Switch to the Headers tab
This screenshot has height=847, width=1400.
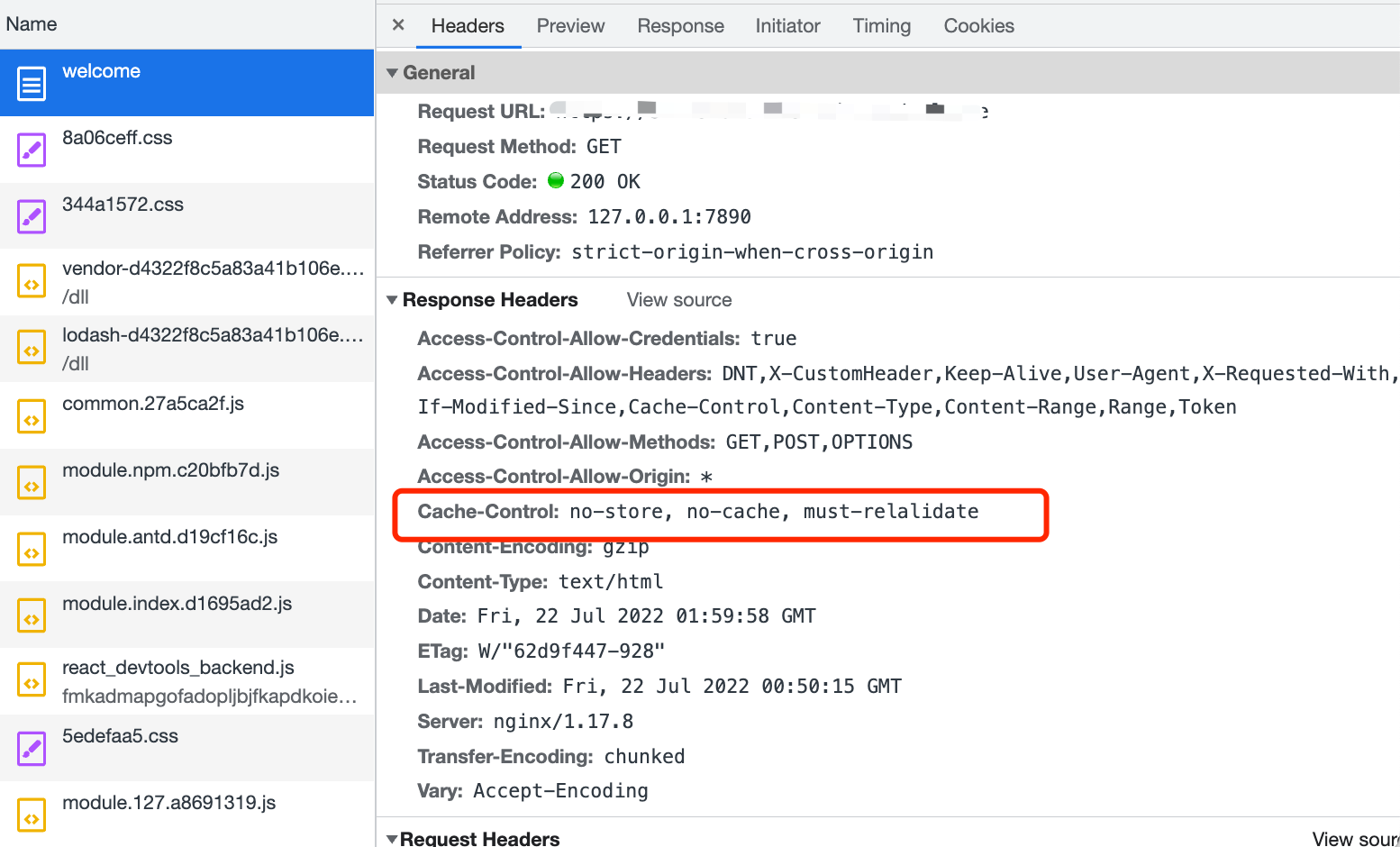click(468, 26)
